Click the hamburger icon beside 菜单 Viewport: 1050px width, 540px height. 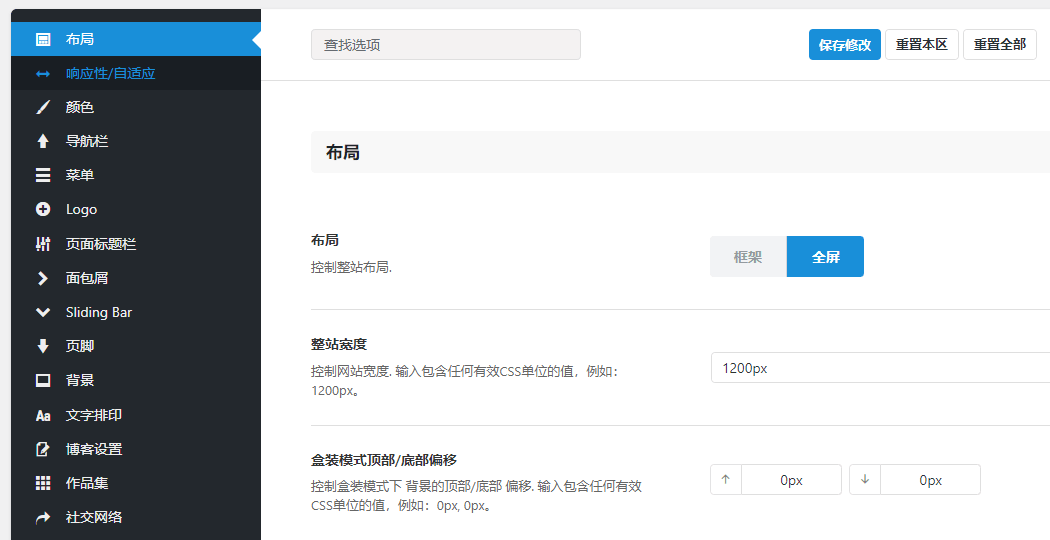(x=43, y=175)
